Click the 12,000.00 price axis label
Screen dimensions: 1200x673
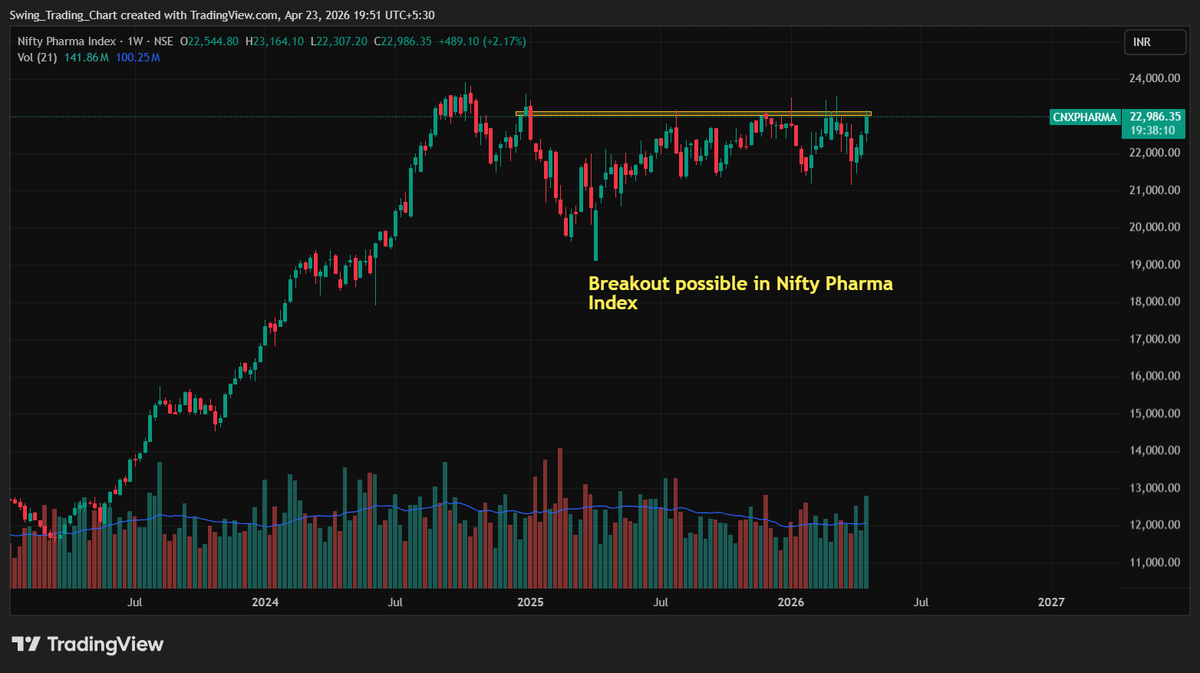[1155, 525]
